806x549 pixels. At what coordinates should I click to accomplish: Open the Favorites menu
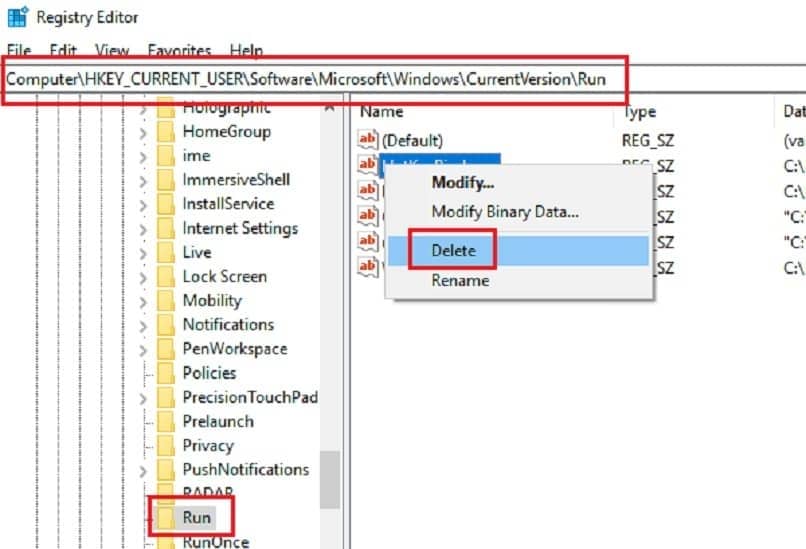click(179, 50)
